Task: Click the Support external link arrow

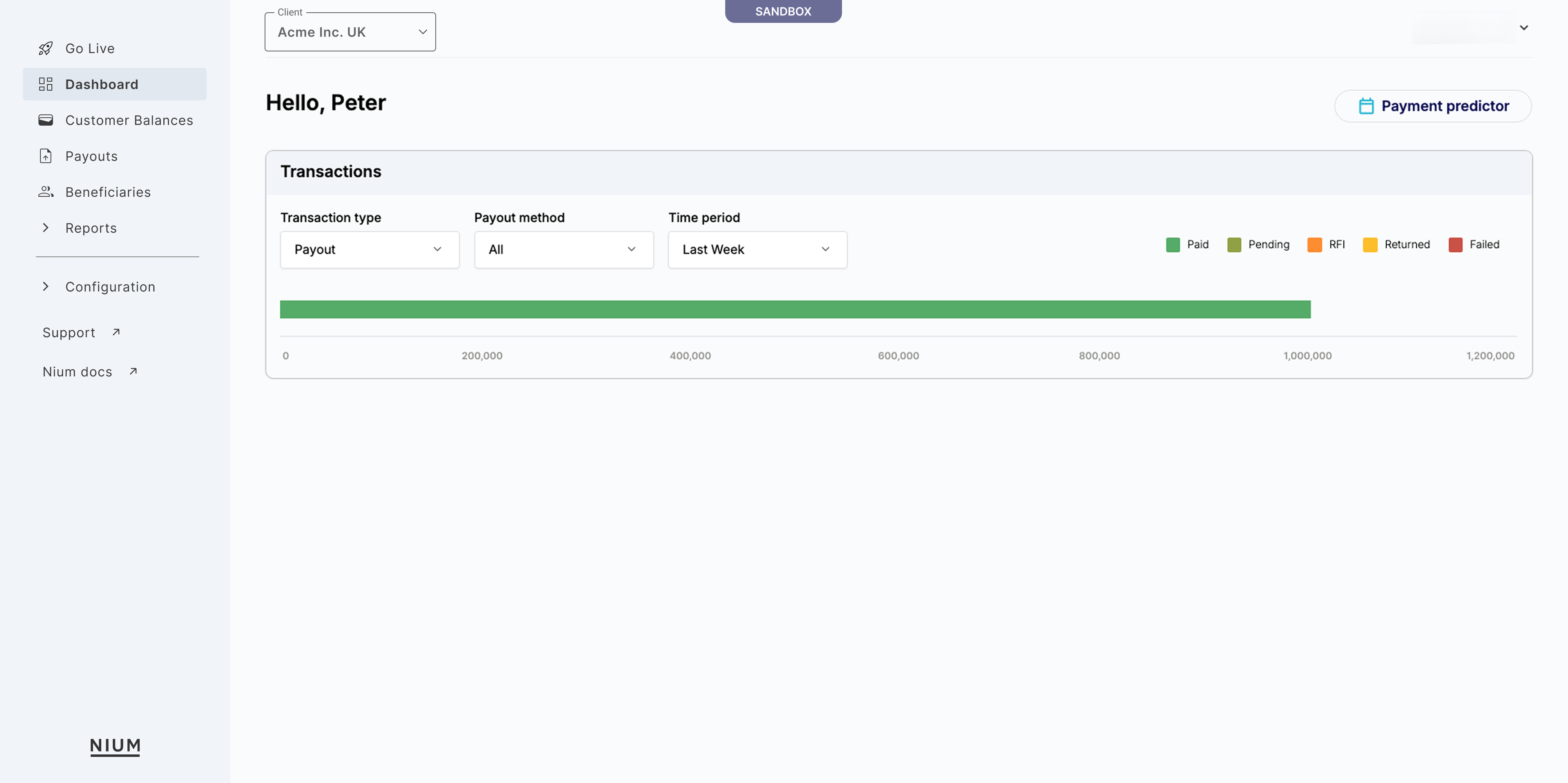Action: [116, 332]
